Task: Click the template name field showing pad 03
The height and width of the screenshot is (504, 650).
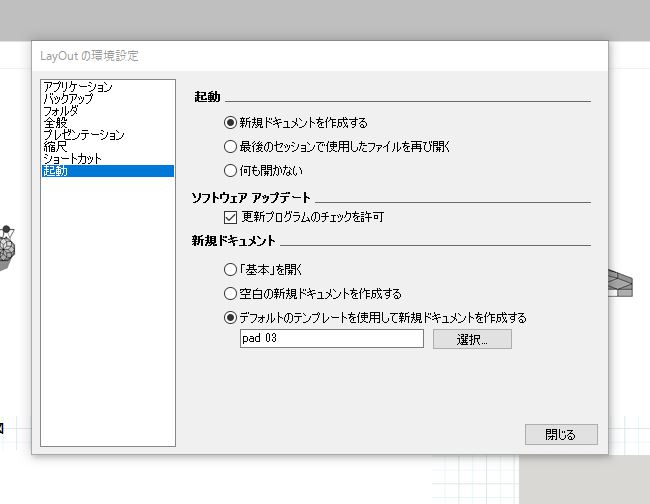Action: [x=332, y=339]
